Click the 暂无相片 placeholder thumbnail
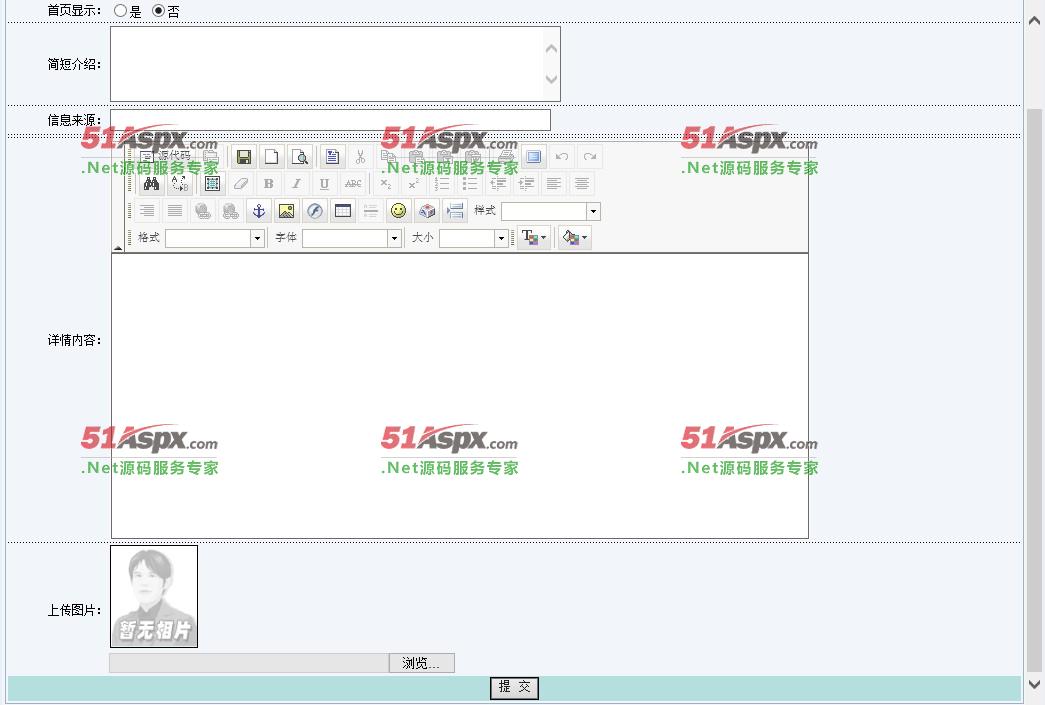Image resolution: width=1045 pixels, height=705 pixels. pyautogui.click(x=154, y=596)
